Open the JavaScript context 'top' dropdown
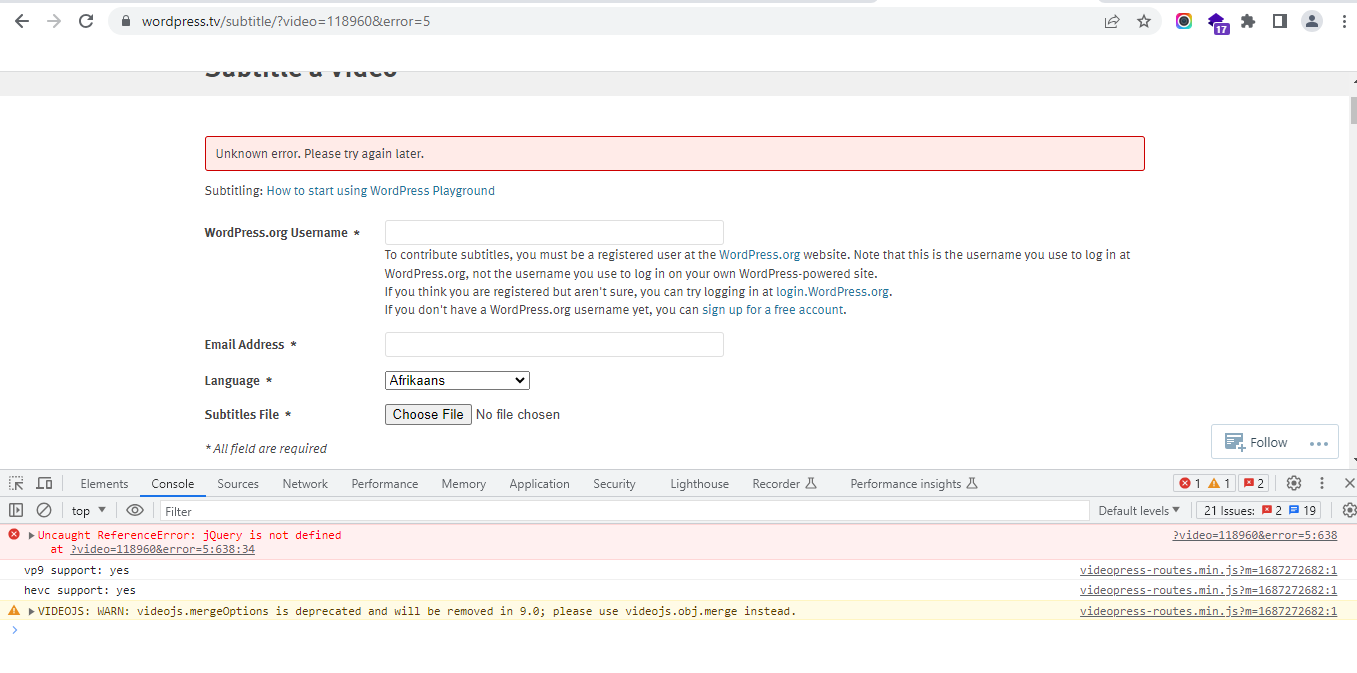The image size is (1357, 673). 89,510
